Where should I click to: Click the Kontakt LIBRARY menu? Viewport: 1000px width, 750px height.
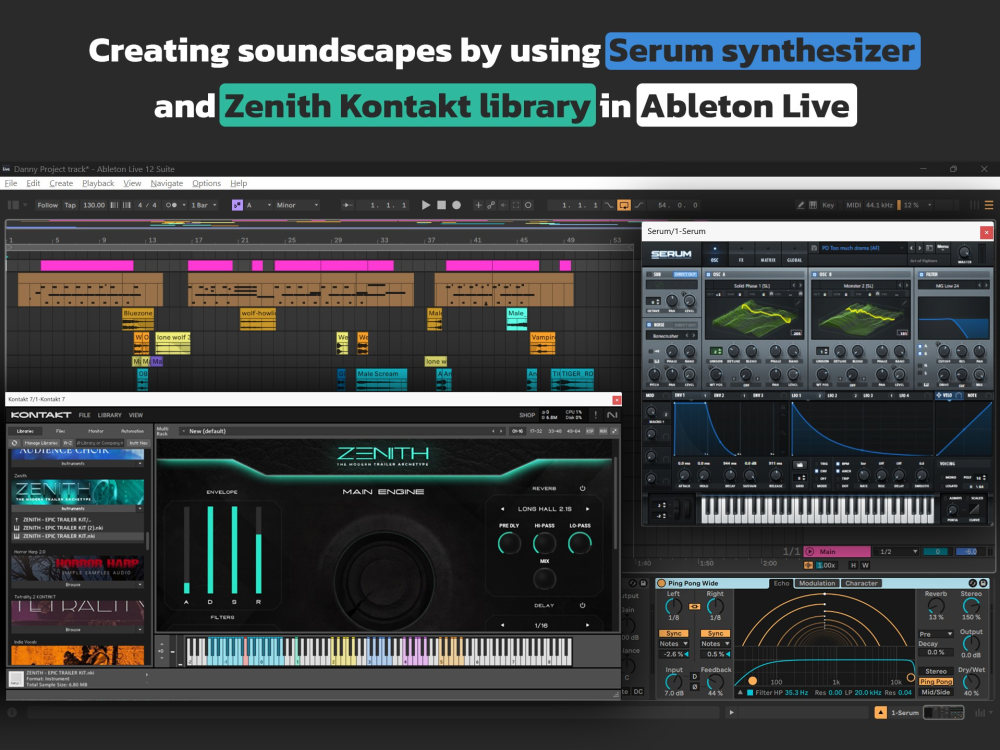pyautogui.click(x=110, y=415)
